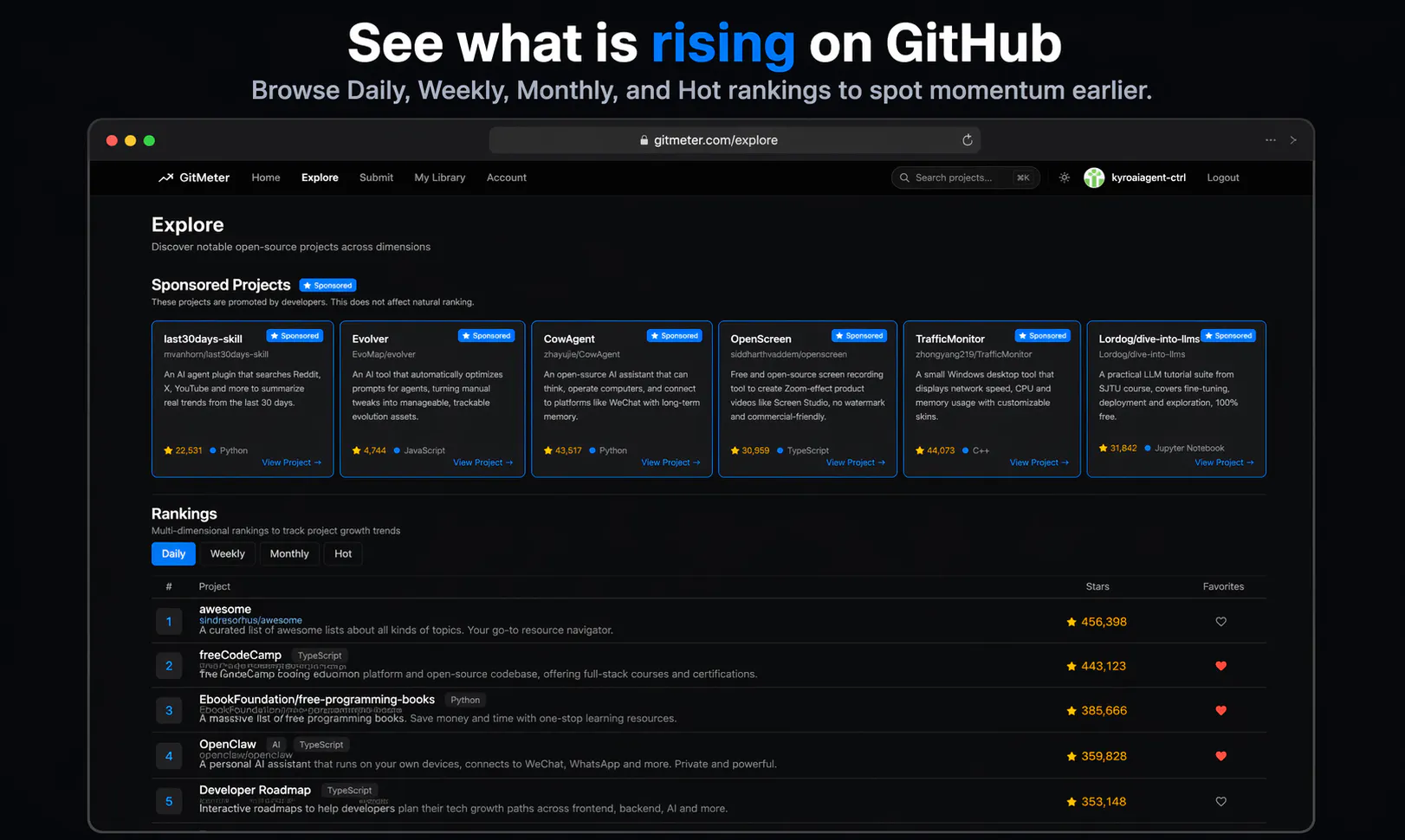Remove OpenClaw from favorites via heart
This screenshot has width=1405, height=840.
(x=1221, y=756)
